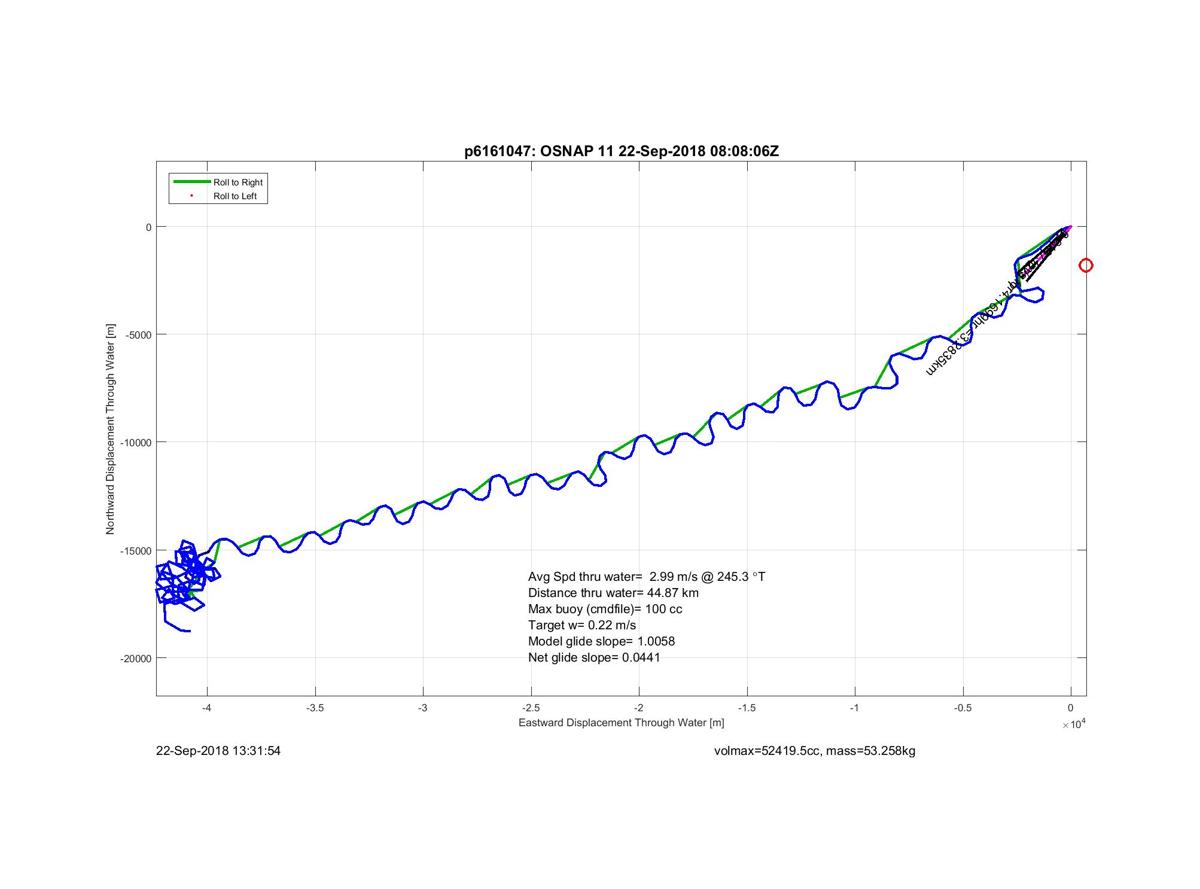Click the "Eastward Displacement Through Water [m]" axis label
Viewport: 1200px width, 889px height.
tap(621, 722)
